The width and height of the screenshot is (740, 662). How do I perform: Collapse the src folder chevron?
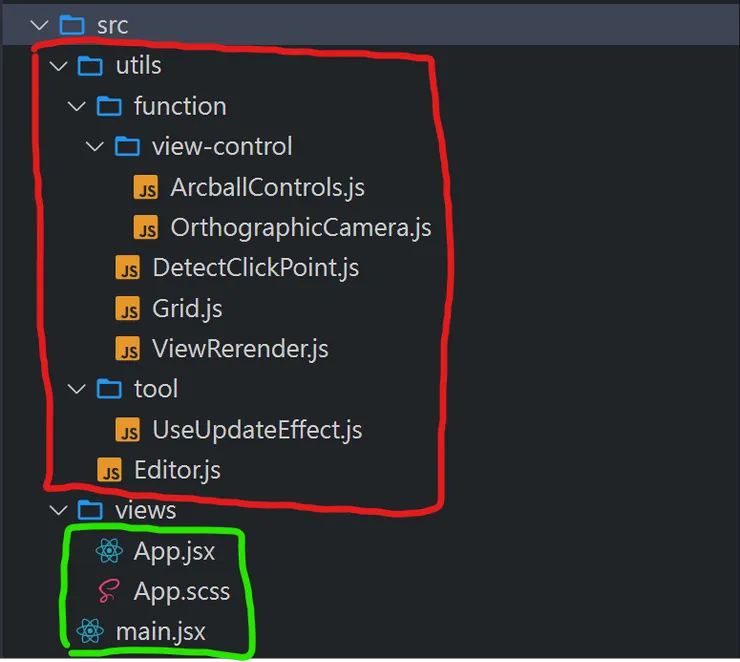point(41,25)
